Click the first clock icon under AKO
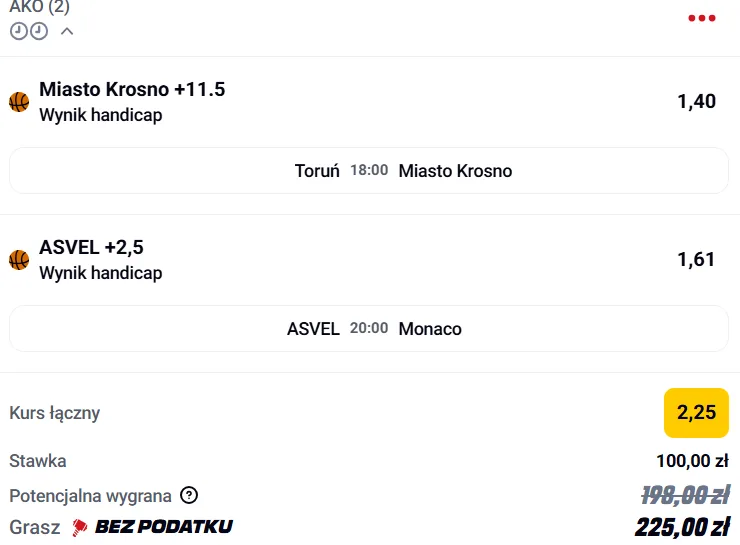Screen dimensions: 740x545 pyautogui.click(x=18, y=31)
